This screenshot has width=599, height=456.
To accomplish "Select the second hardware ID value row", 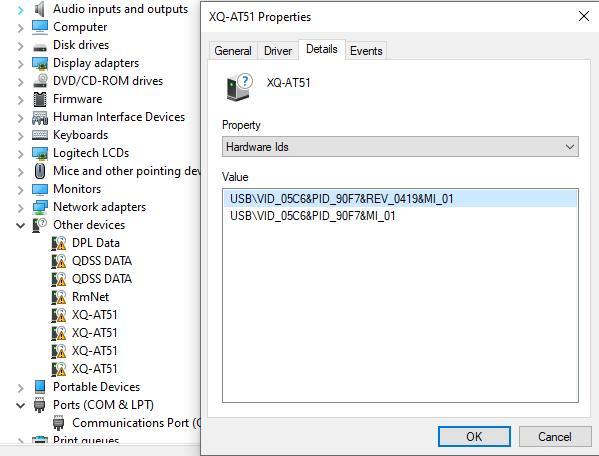I will [400, 216].
